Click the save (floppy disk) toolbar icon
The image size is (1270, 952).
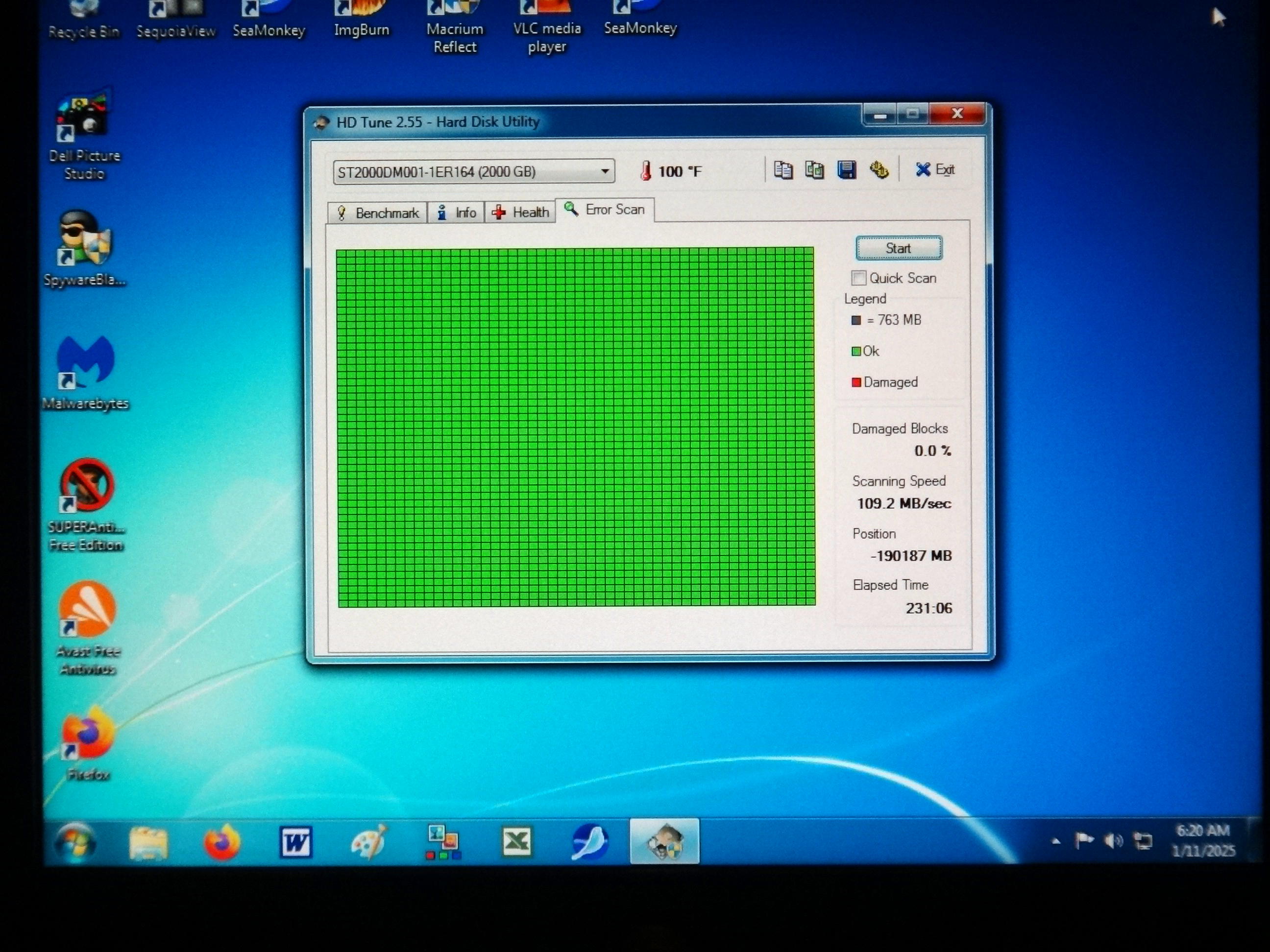point(846,170)
